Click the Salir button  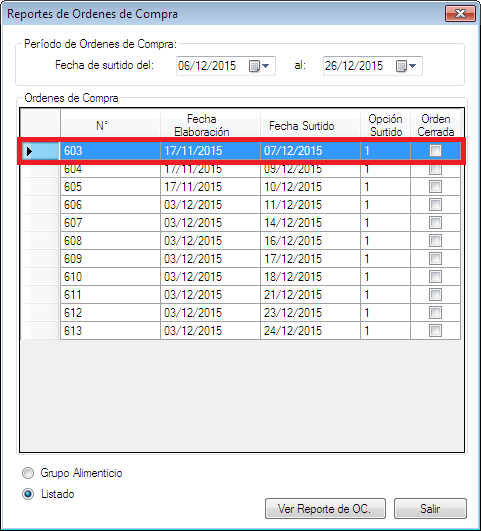430,508
